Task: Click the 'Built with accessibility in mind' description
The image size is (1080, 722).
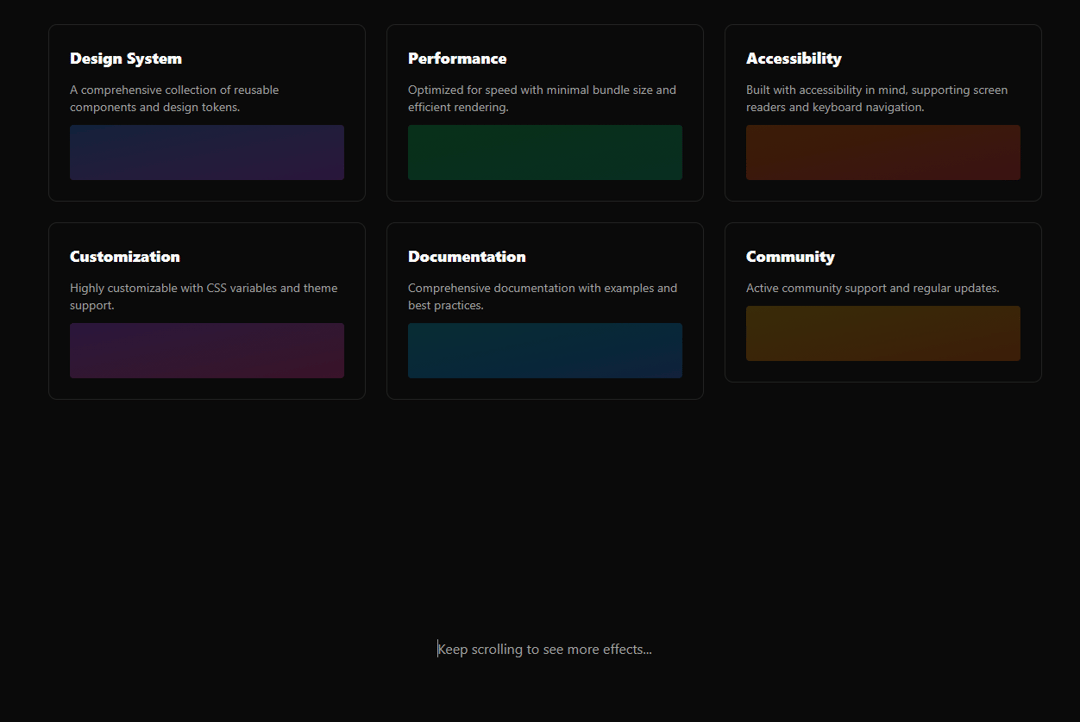Action: 877,99
